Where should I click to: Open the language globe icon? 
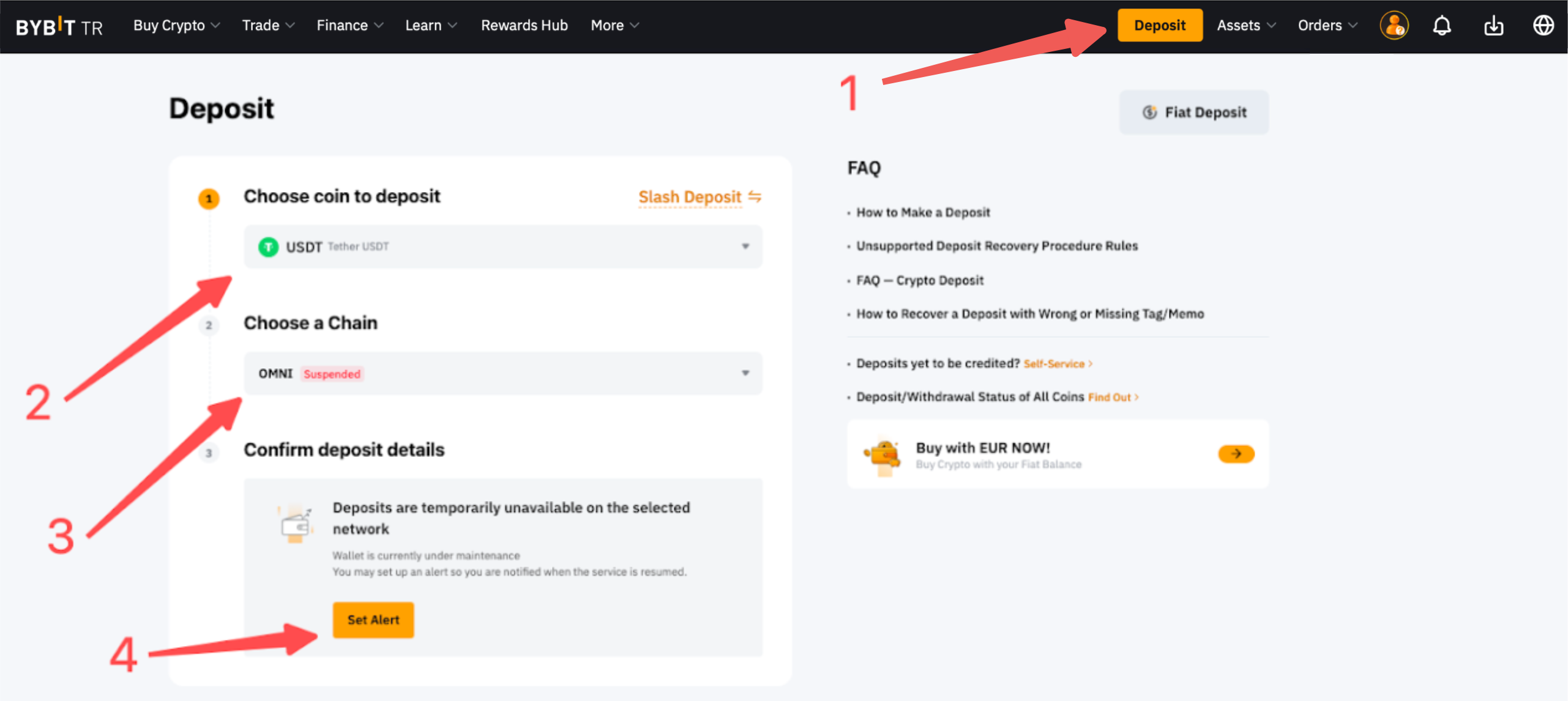(1543, 26)
